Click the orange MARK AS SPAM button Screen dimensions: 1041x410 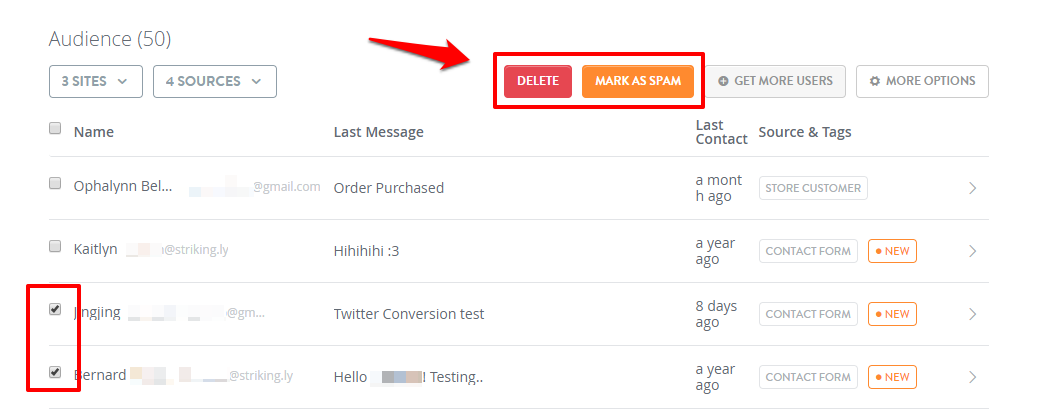(x=638, y=81)
